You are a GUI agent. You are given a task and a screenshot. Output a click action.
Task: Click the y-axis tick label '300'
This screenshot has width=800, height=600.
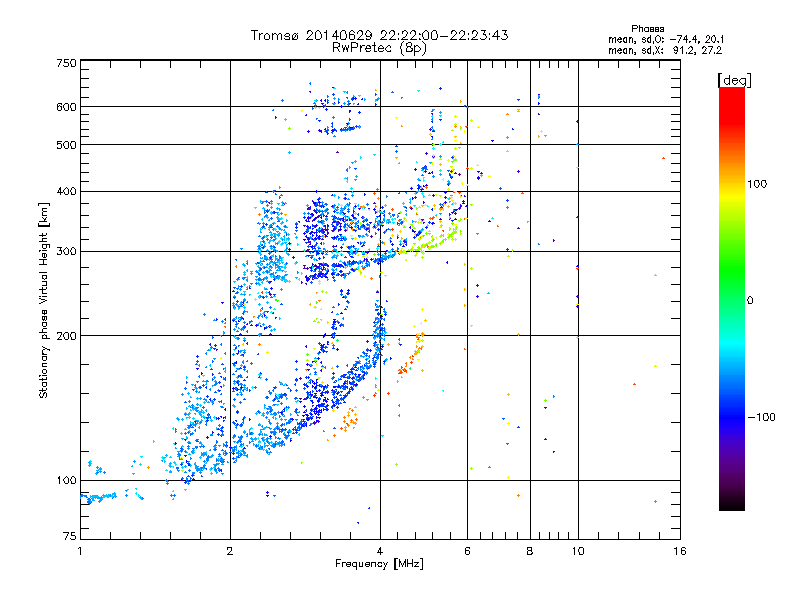click(66, 252)
